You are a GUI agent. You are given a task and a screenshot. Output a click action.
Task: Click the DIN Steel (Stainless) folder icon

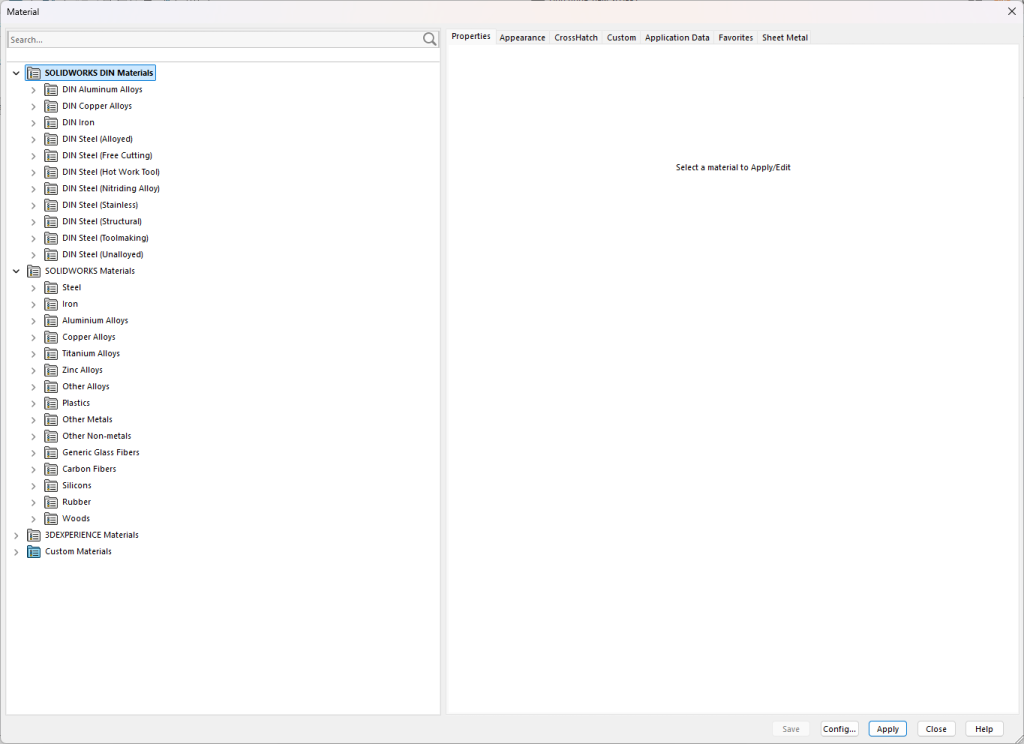(x=51, y=205)
